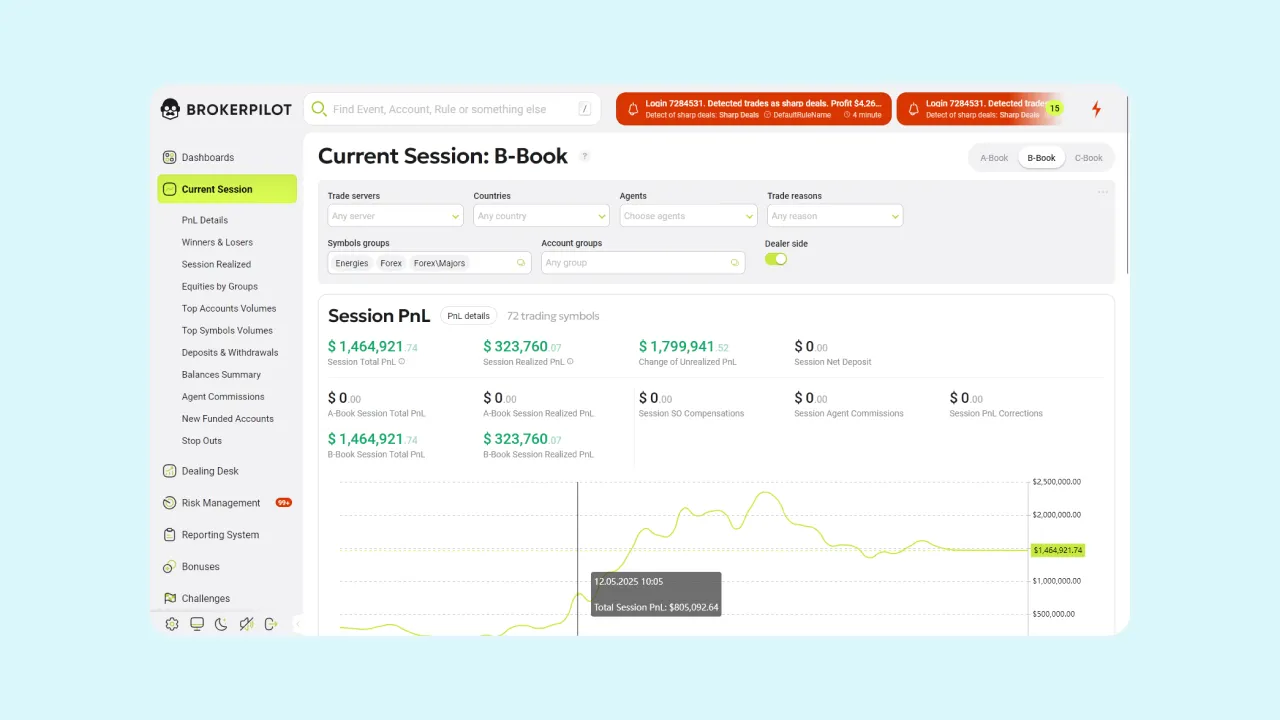
Task: Open the Countries dropdown
Action: coord(541,216)
